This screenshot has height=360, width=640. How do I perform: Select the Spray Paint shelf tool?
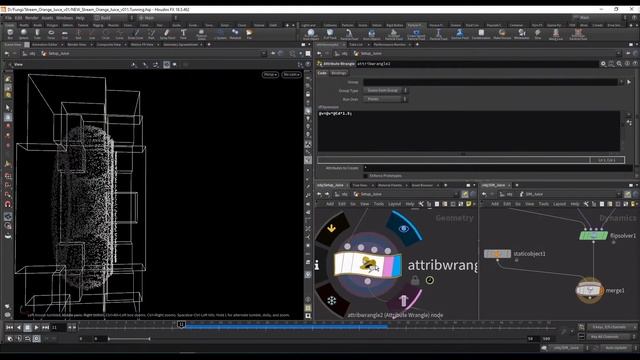[167, 34]
